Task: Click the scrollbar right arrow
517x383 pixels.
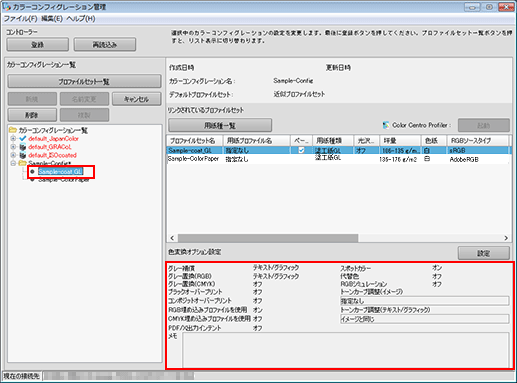Action: point(506,238)
